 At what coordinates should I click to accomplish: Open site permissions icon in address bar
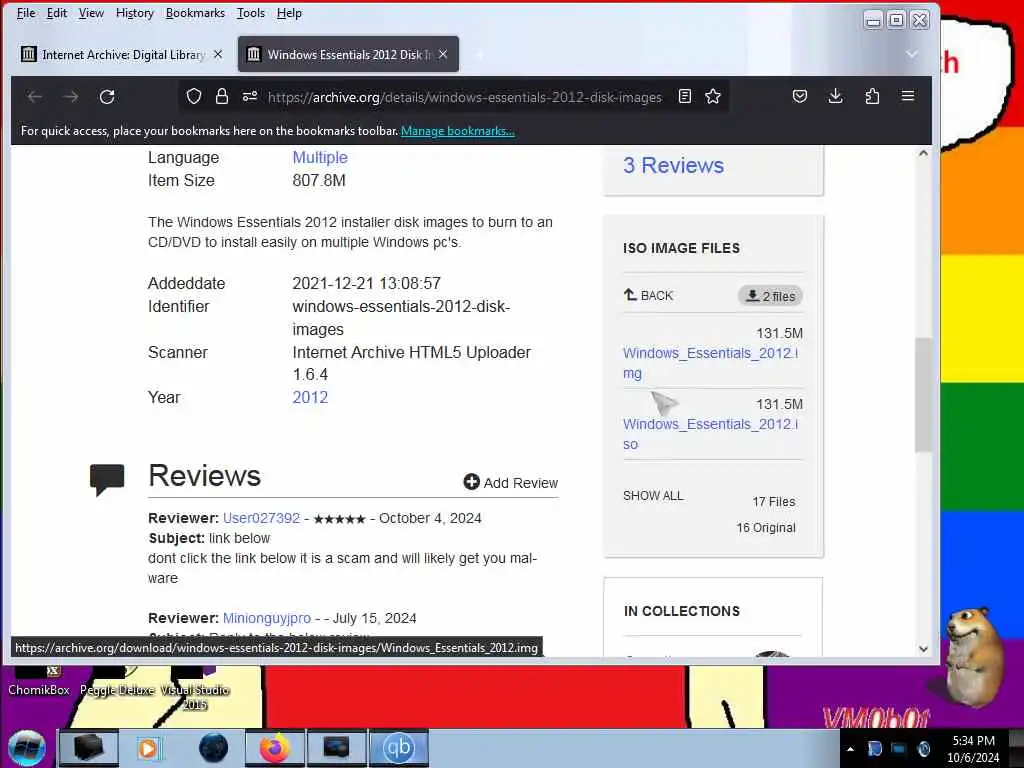tap(250, 97)
